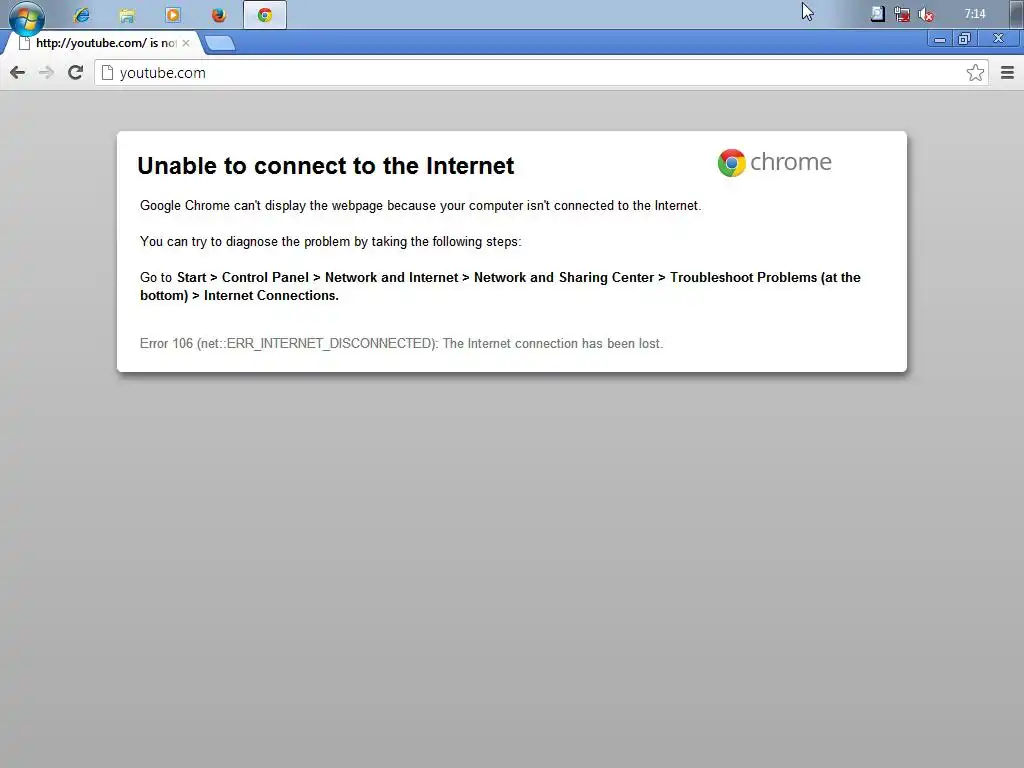Go back using the back arrow
This screenshot has width=1024, height=768.
tap(18, 72)
